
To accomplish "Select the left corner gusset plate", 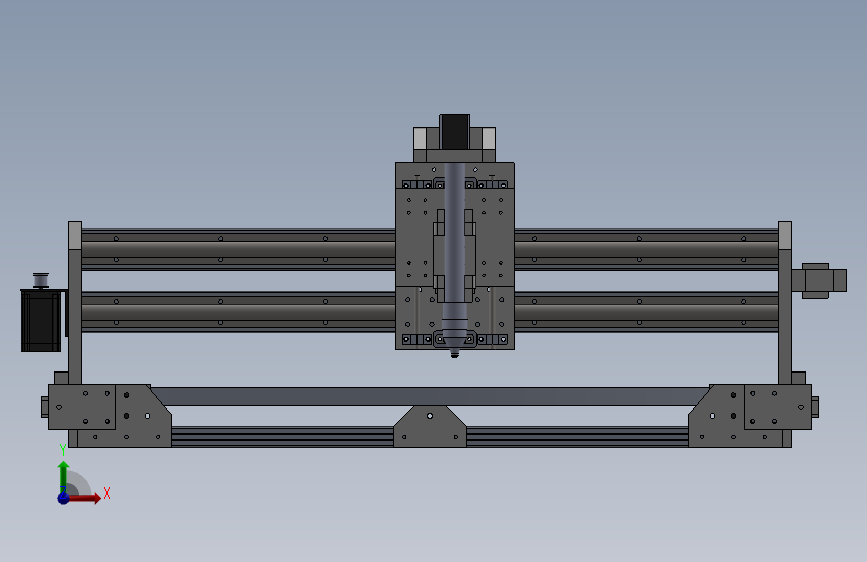I will click(141, 415).
